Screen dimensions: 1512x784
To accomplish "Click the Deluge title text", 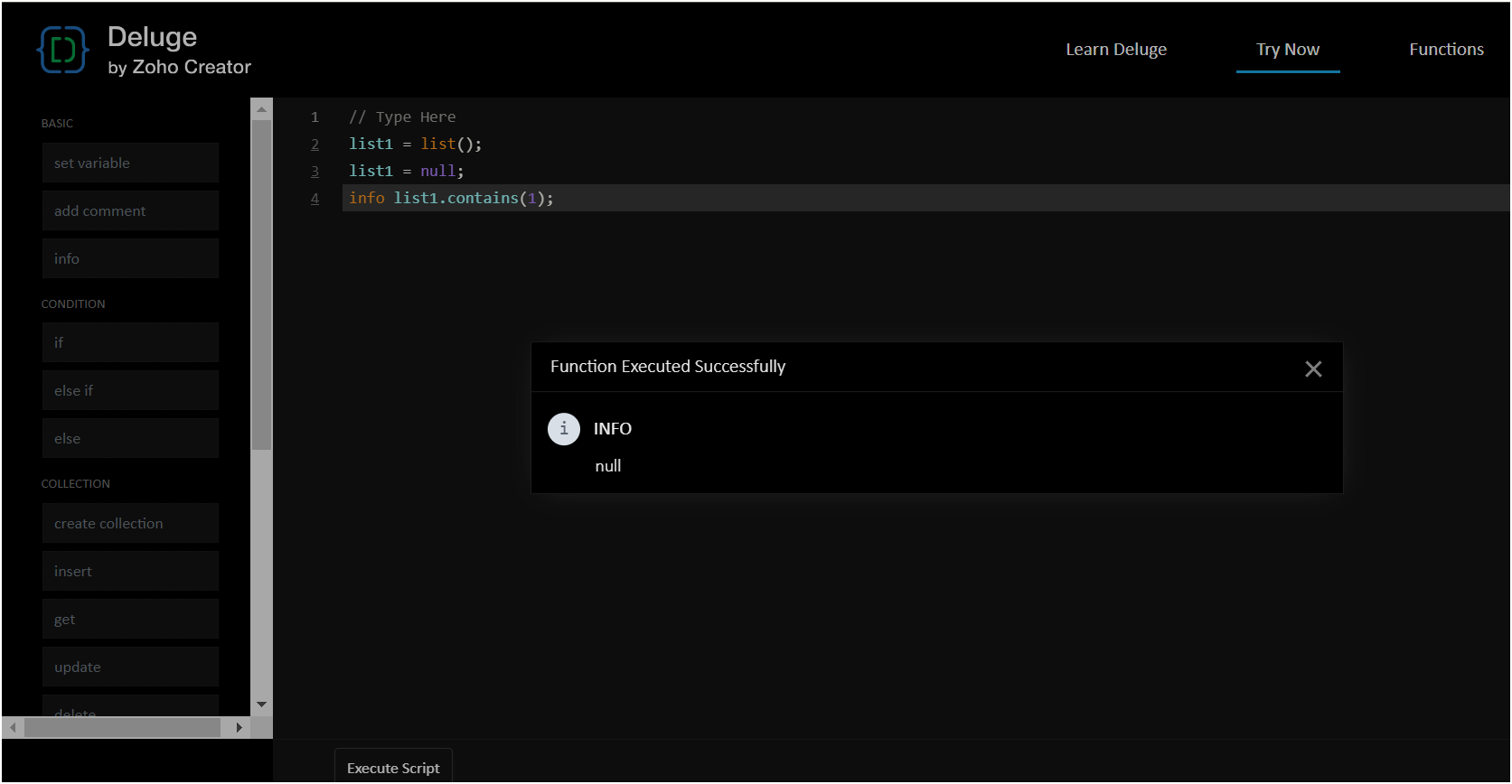I will [x=152, y=37].
